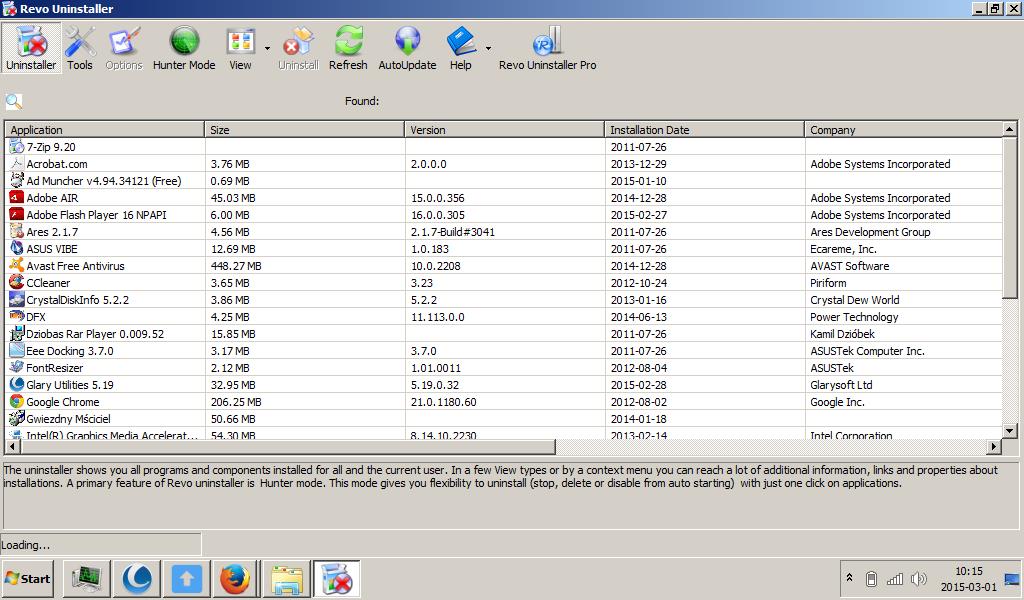Click the Uninstall toolbar icon
The image size is (1024, 600).
click(x=298, y=48)
